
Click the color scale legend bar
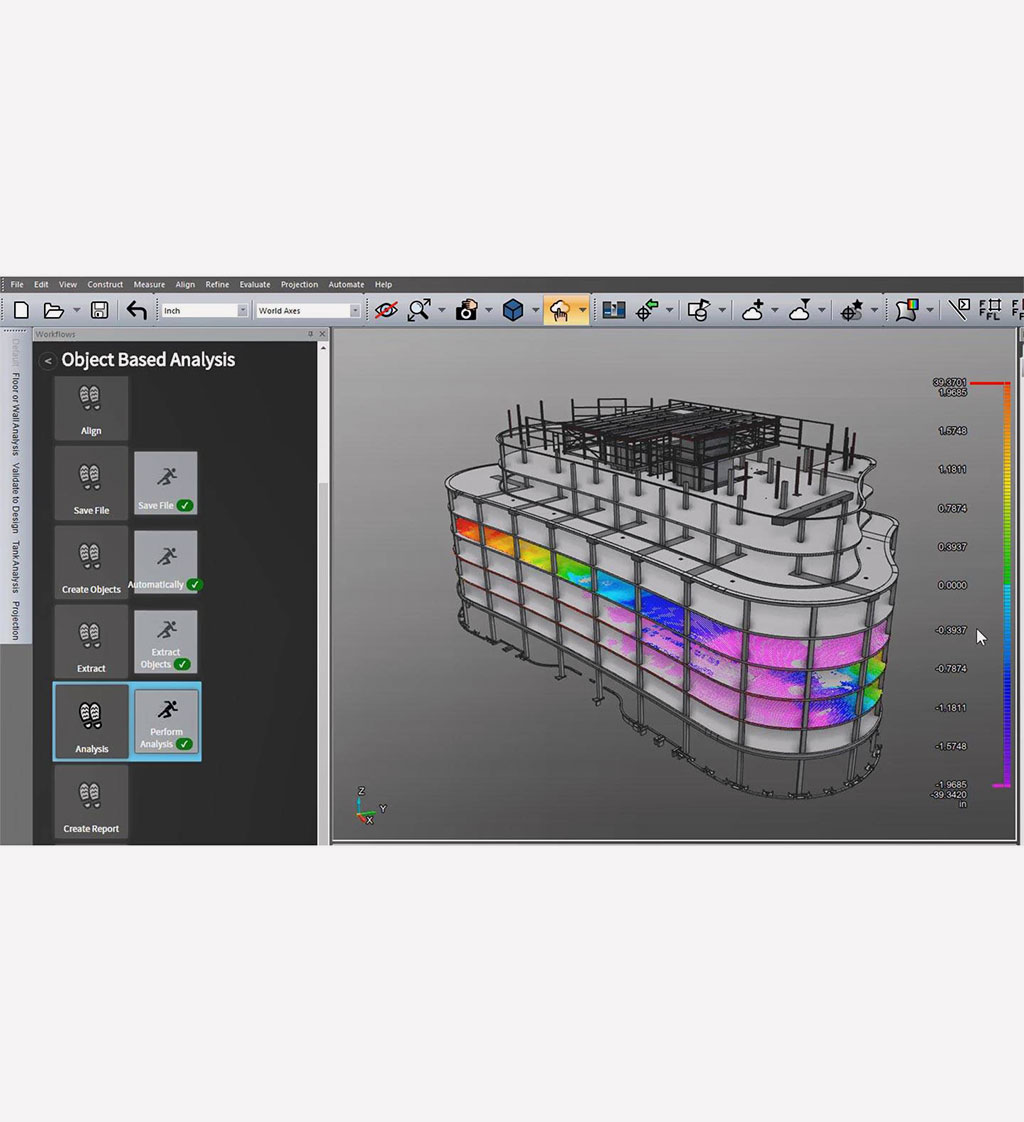[1007, 585]
